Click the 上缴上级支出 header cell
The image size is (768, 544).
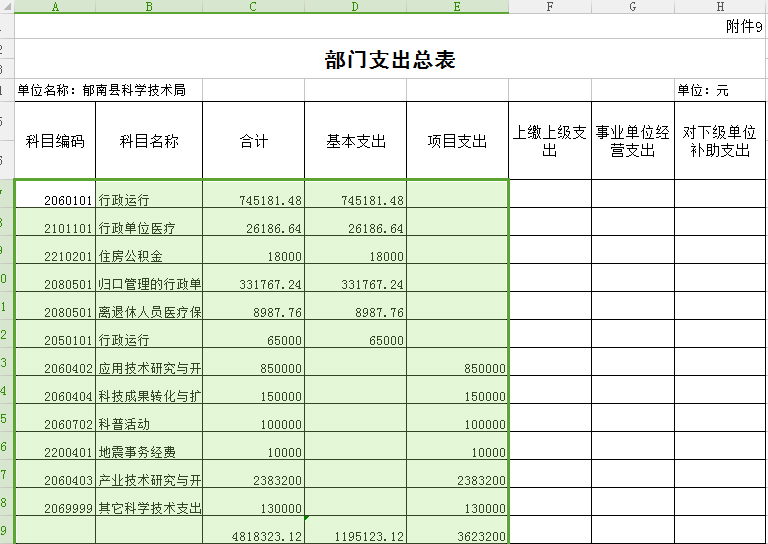549,141
